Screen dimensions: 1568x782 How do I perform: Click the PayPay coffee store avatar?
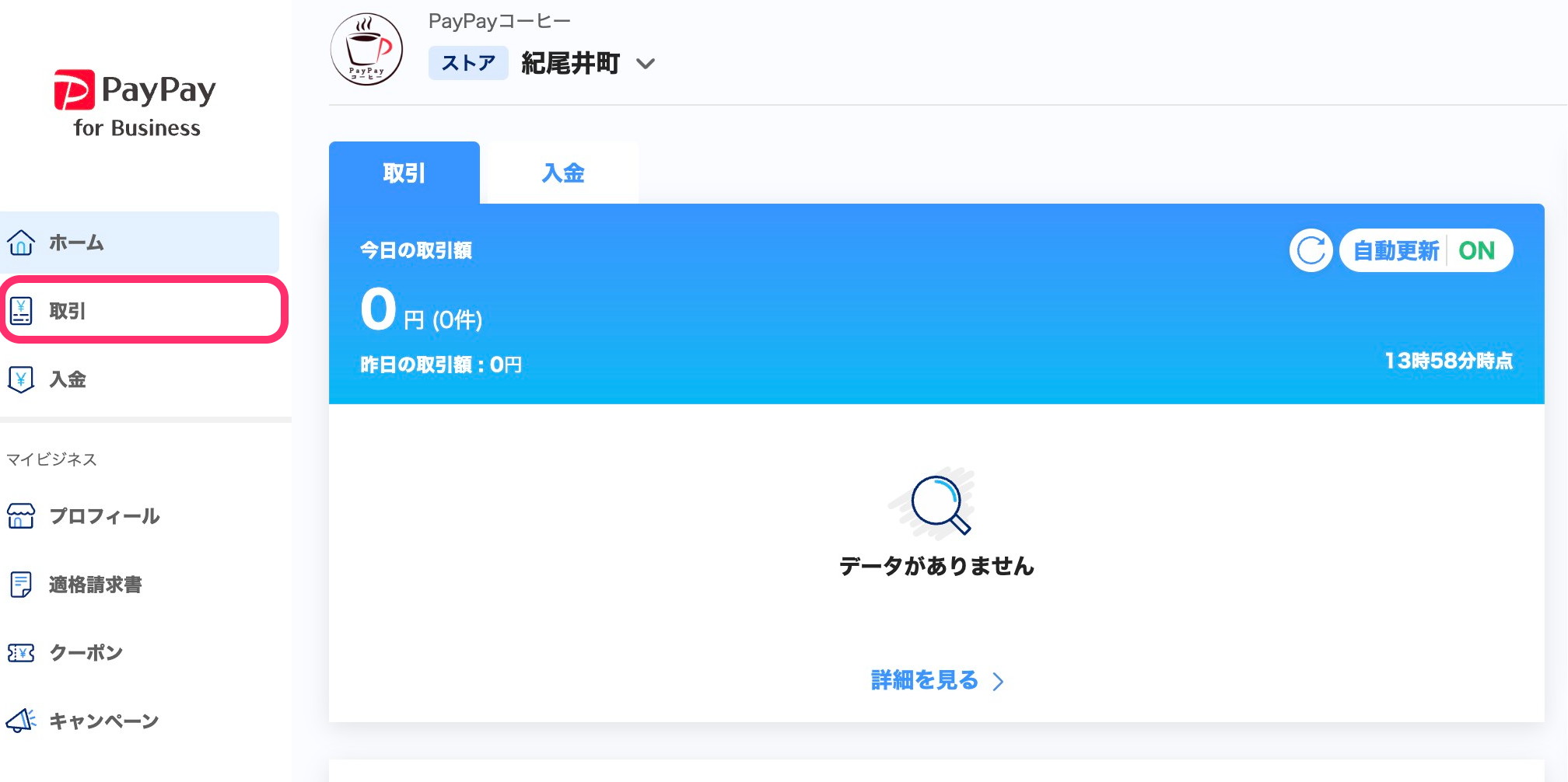(367, 49)
